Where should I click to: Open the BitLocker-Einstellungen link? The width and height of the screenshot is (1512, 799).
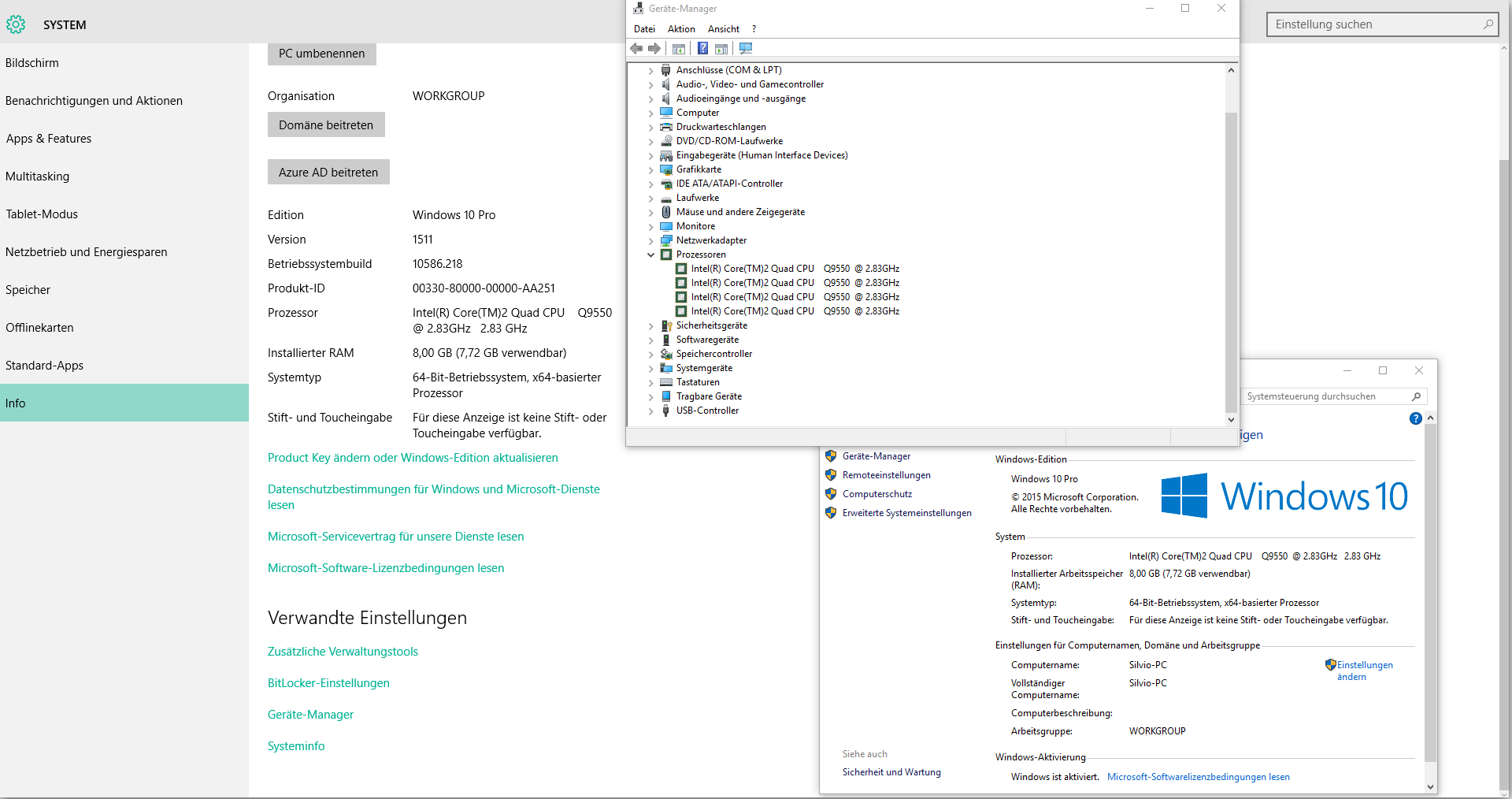[x=328, y=683]
